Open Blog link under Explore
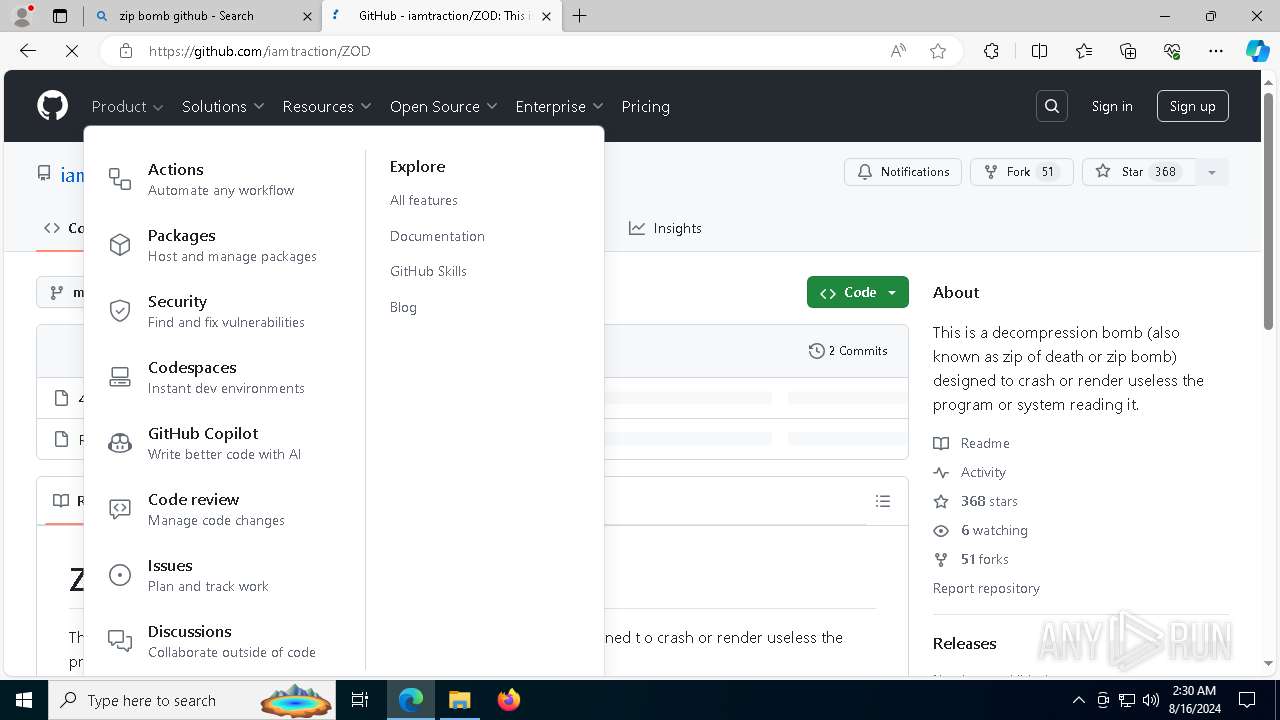The width and height of the screenshot is (1280, 720). click(403, 307)
